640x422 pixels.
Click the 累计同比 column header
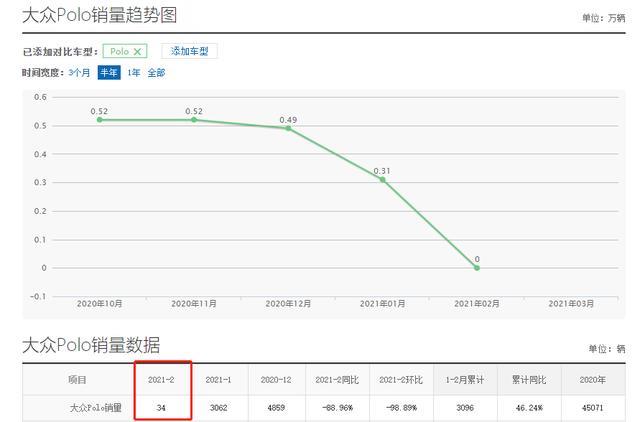(x=529, y=380)
